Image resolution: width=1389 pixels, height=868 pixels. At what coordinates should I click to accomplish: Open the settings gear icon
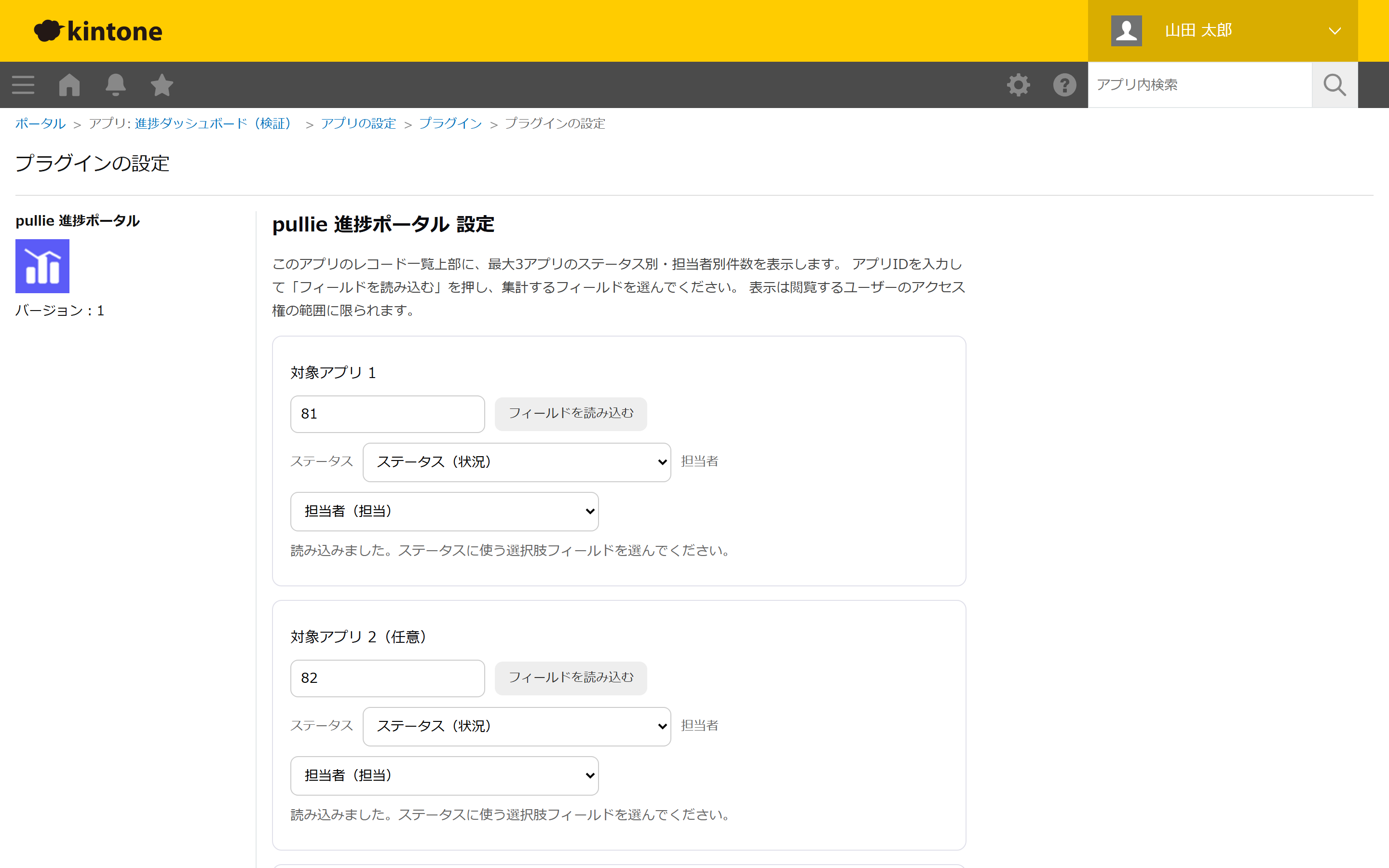tap(1018, 85)
